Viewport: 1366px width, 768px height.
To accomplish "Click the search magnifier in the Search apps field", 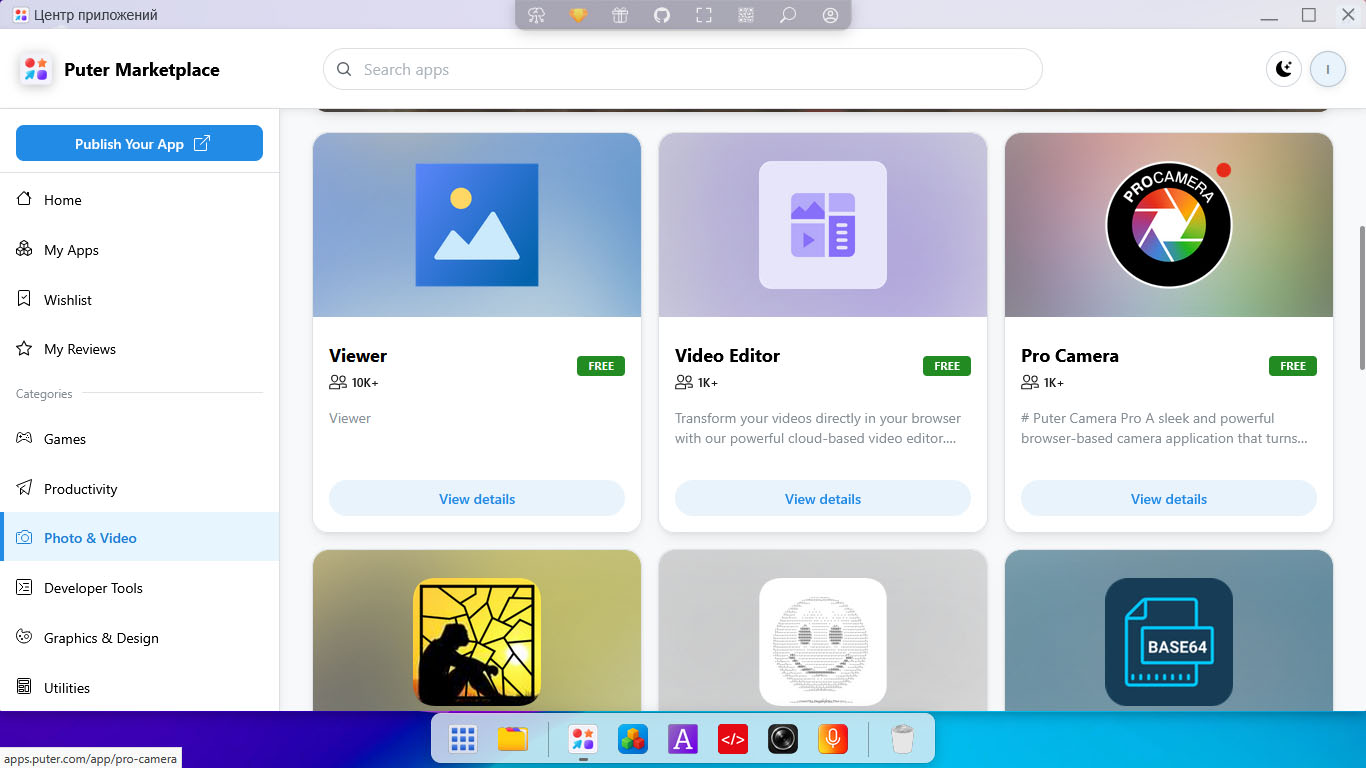I will pyautogui.click(x=344, y=70).
